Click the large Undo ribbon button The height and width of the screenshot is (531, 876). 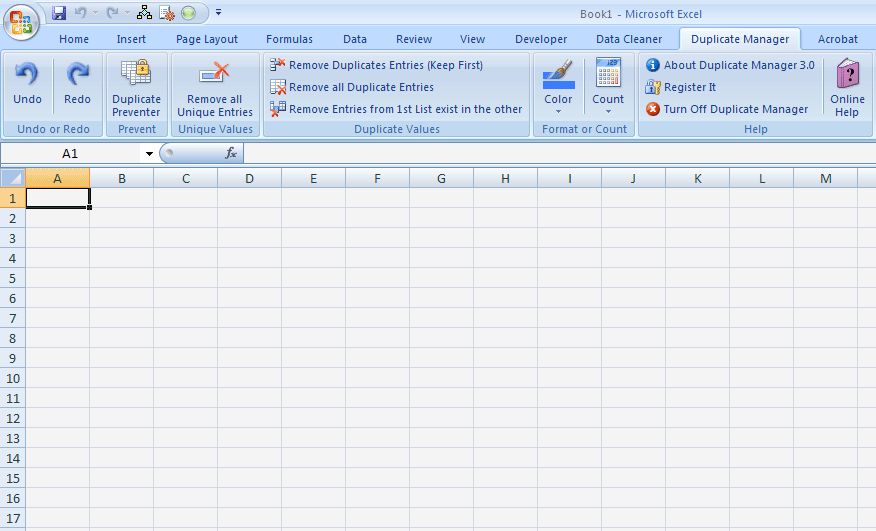coord(27,84)
